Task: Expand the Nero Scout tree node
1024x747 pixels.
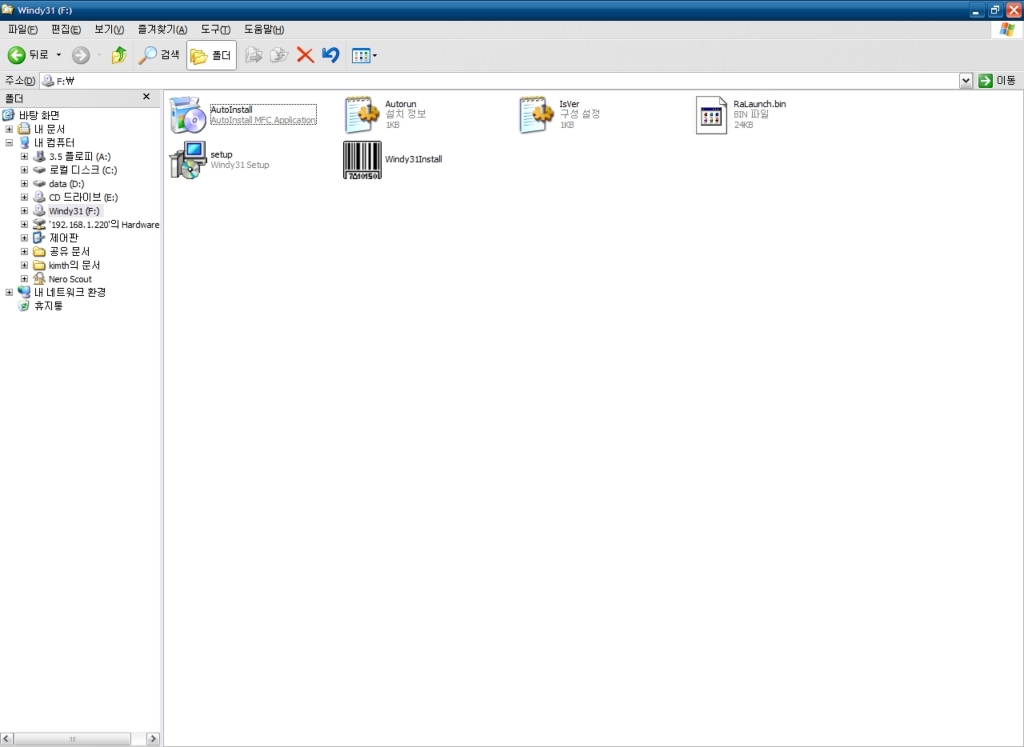Action: click(x=24, y=279)
